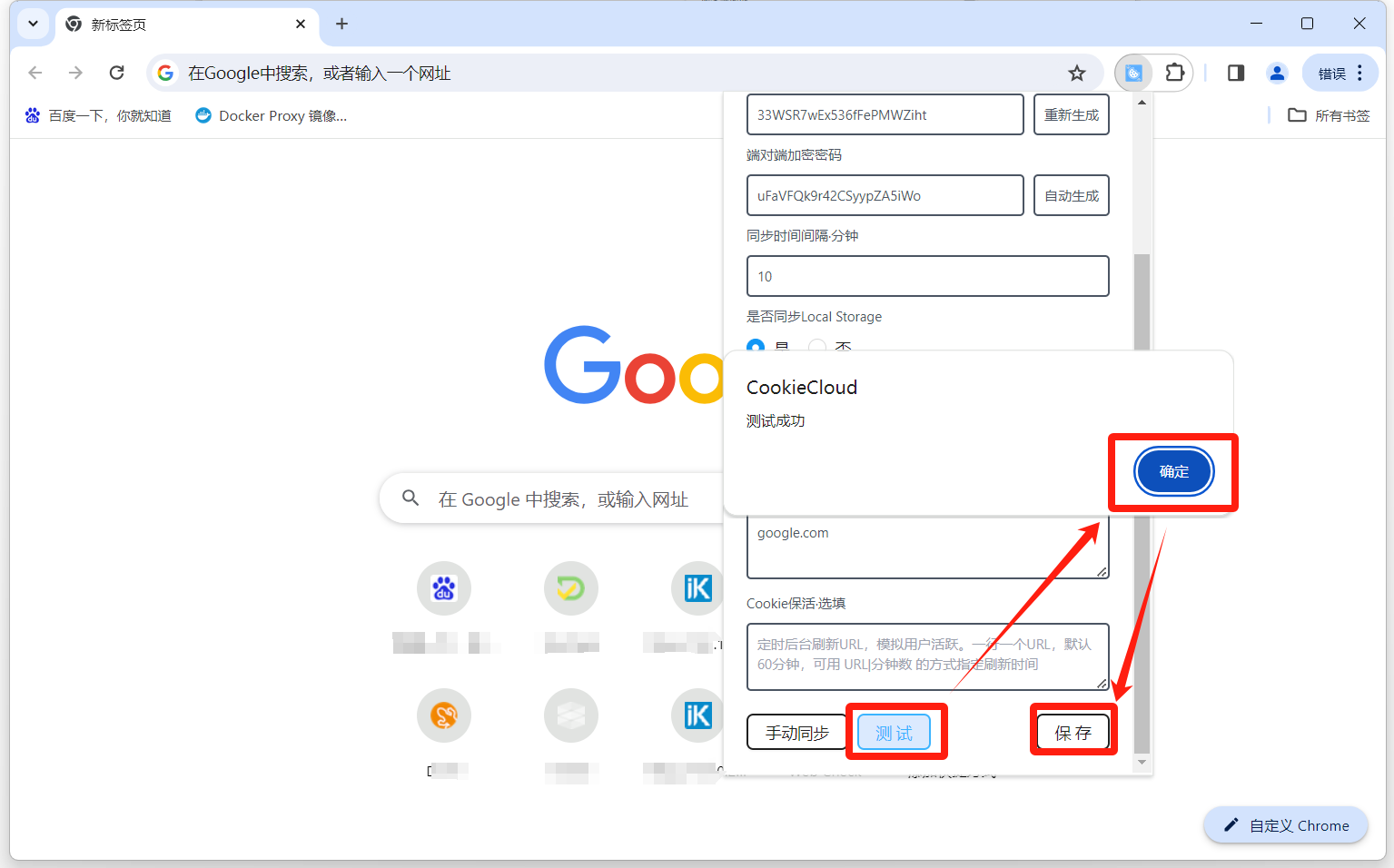Open Docker Proxy bookmark
1394x868 pixels.
271,115
